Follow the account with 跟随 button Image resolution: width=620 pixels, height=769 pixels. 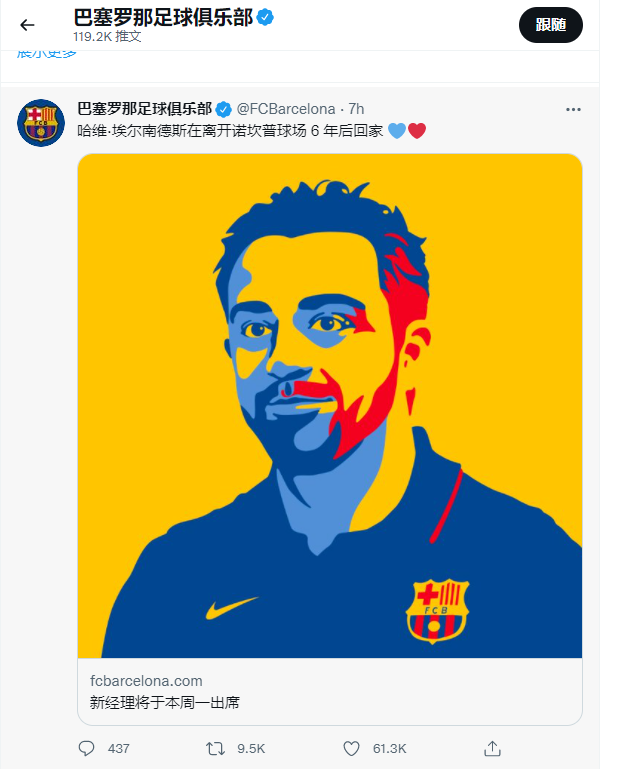(x=551, y=25)
